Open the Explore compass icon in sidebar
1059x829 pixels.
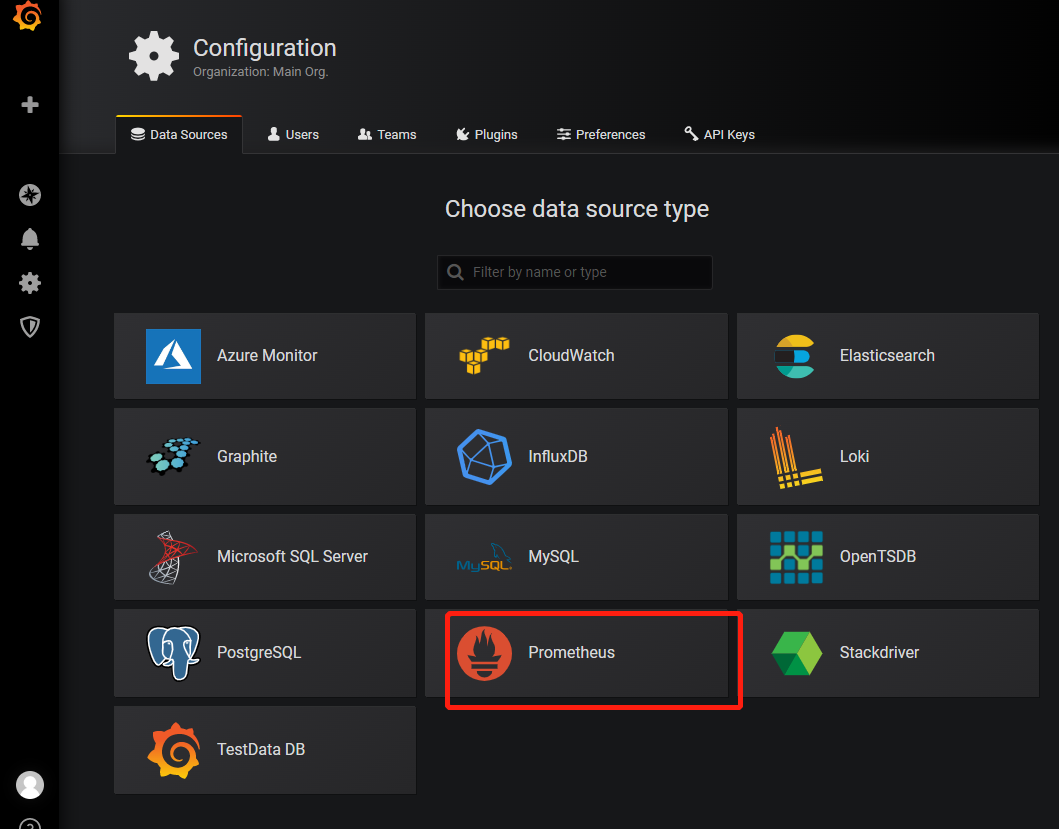click(x=30, y=195)
